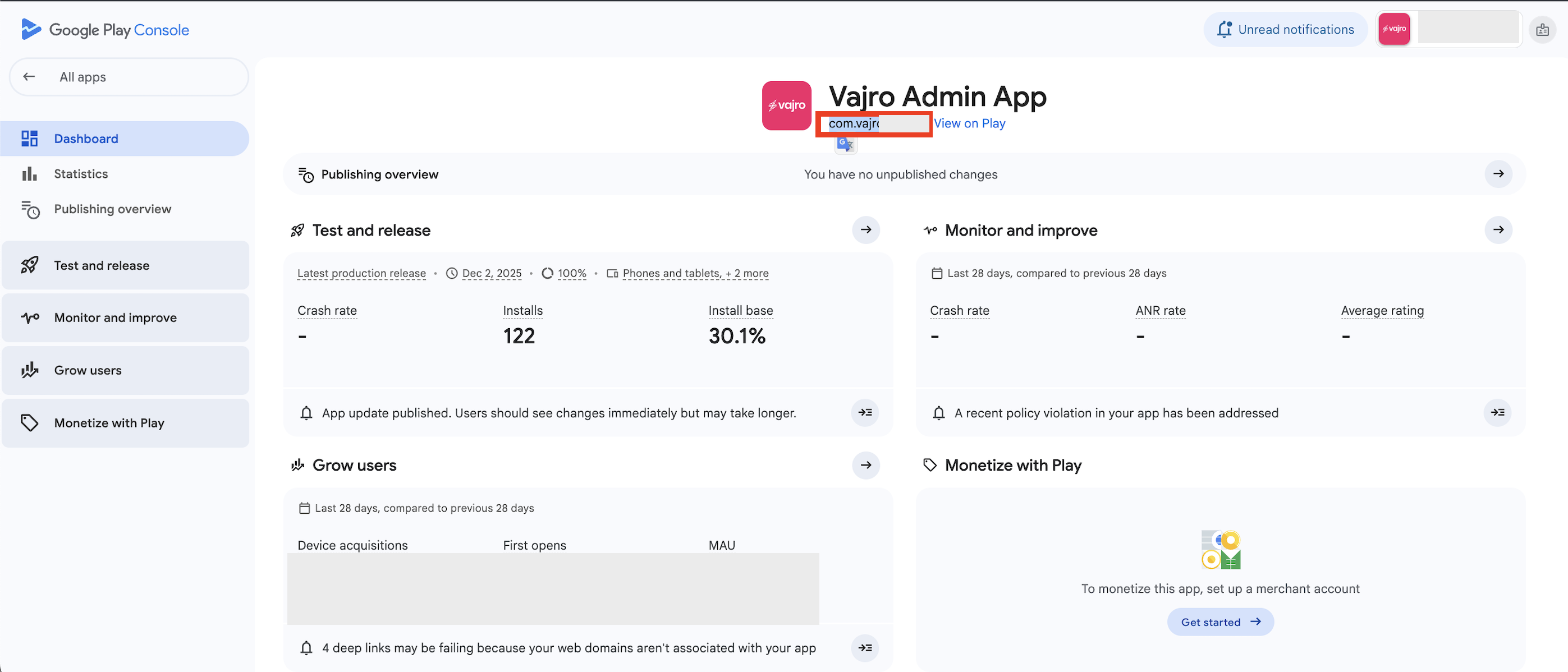Image resolution: width=1568 pixels, height=672 pixels.
Task: Click Get started for merchant account
Action: pyautogui.click(x=1220, y=622)
